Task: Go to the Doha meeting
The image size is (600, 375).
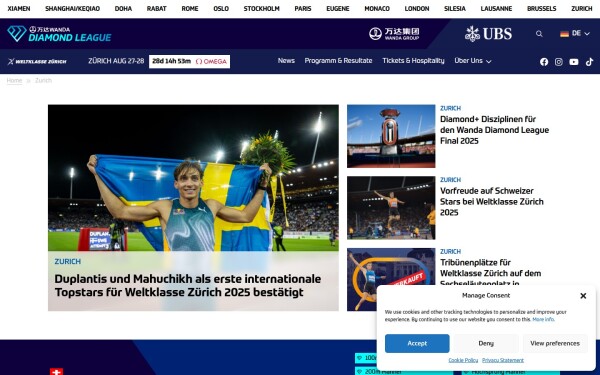Action: pos(123,8)
